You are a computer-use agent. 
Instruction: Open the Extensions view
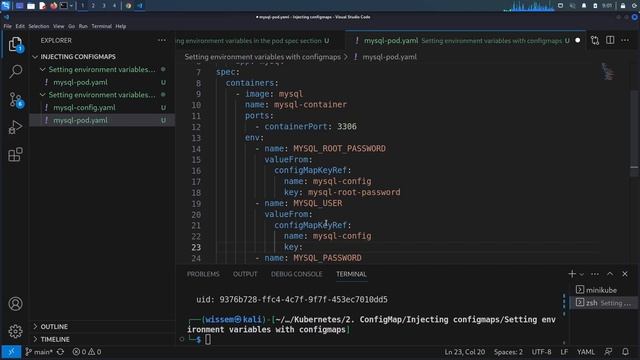point(15,155)
